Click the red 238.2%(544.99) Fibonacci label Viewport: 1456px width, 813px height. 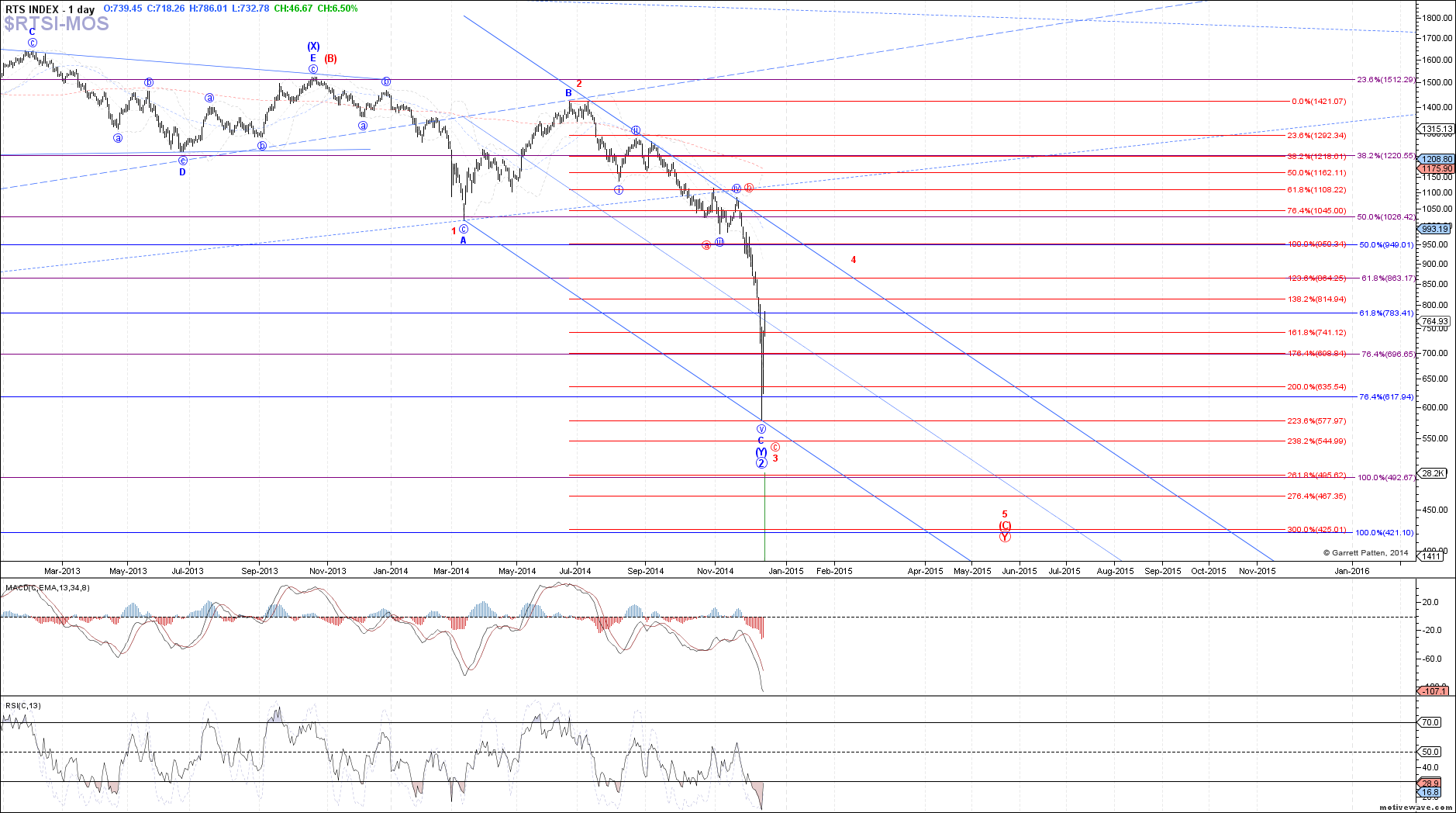[x=1316, y=441]
